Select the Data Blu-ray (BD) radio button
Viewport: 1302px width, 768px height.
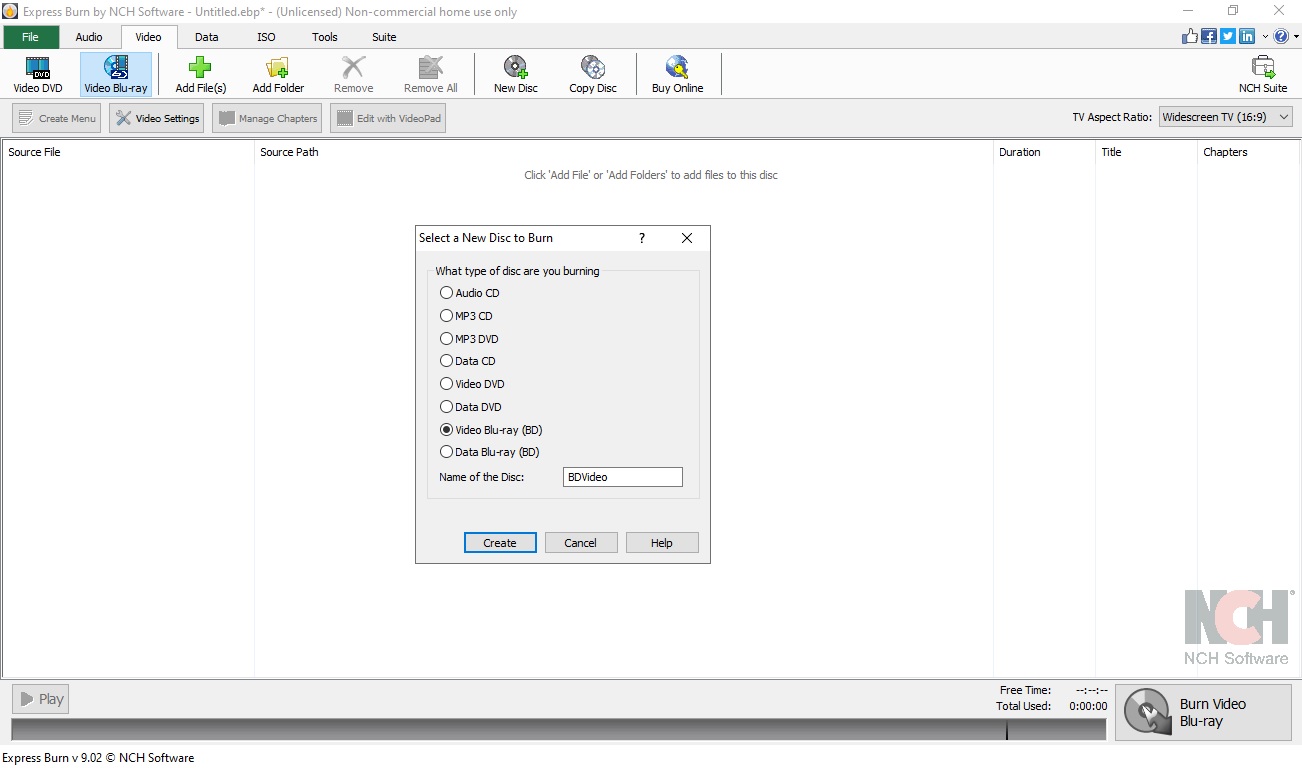[x=447, y=452]
